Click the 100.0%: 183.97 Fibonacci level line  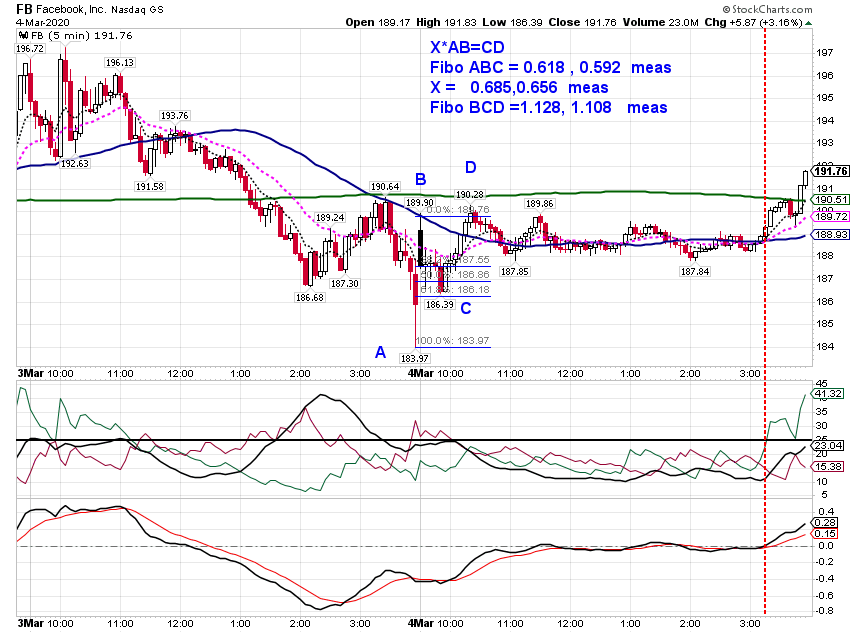coord(453,347)
